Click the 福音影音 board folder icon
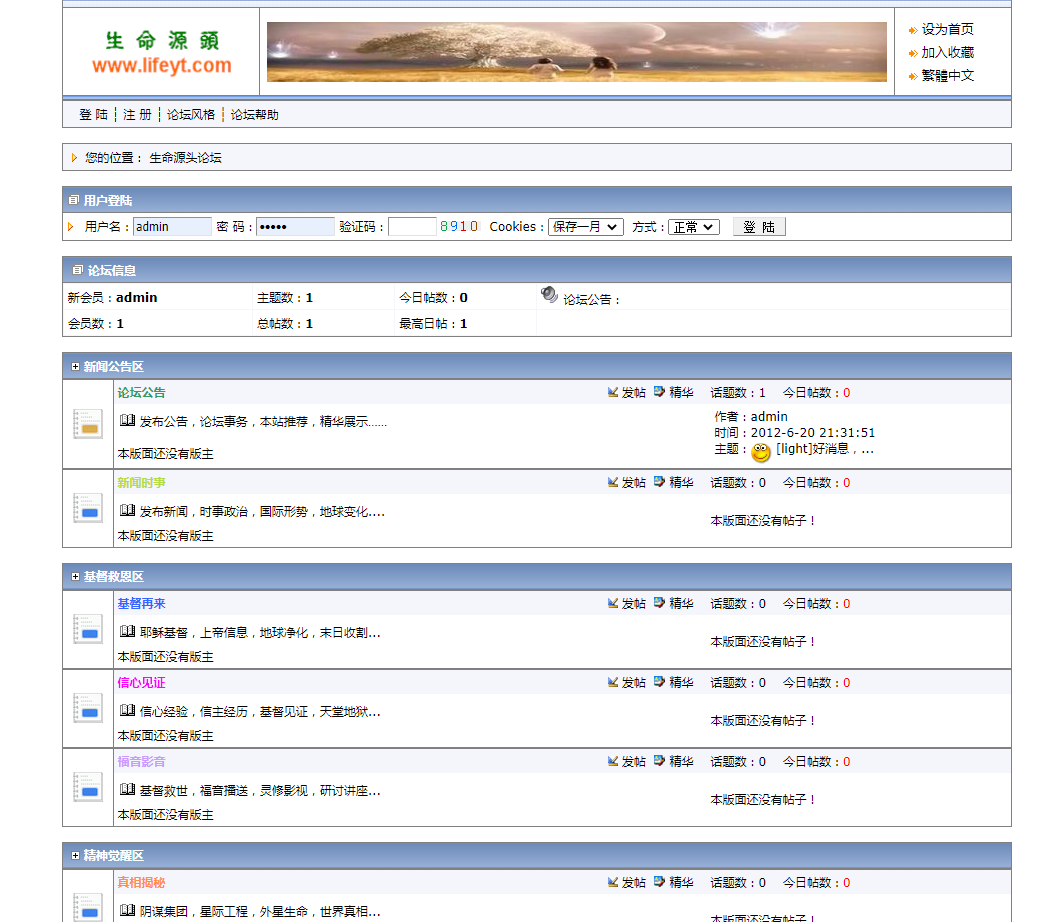 pyautogui.click(x=88, y=787)
